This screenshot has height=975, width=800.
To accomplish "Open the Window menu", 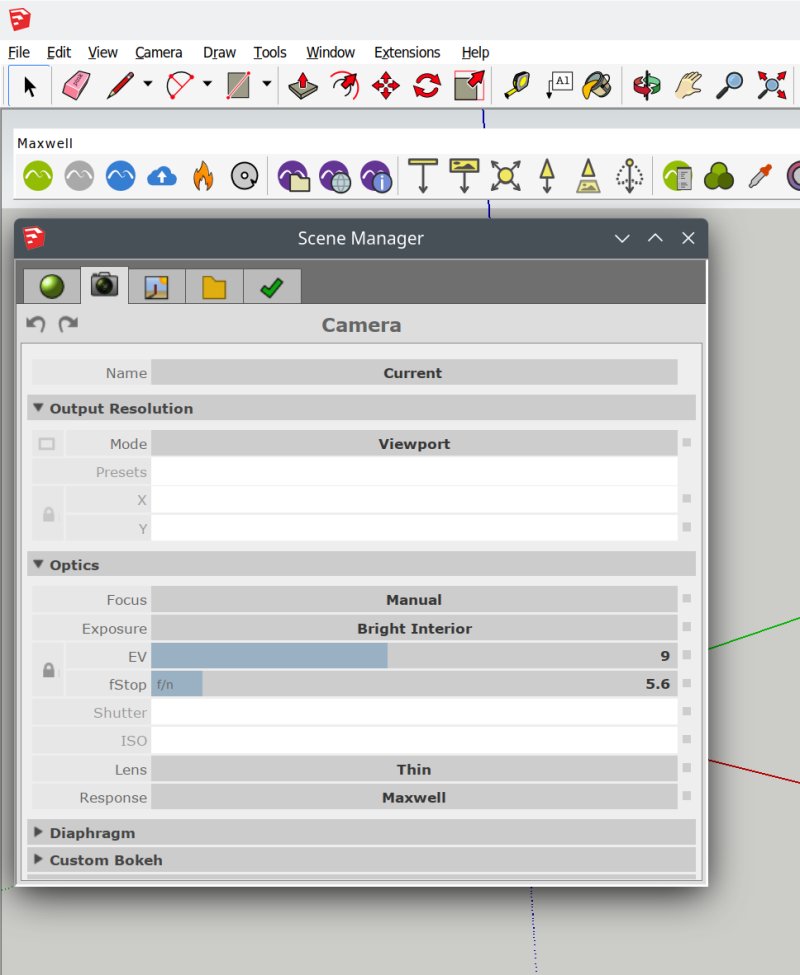I will tap(330, 52).
